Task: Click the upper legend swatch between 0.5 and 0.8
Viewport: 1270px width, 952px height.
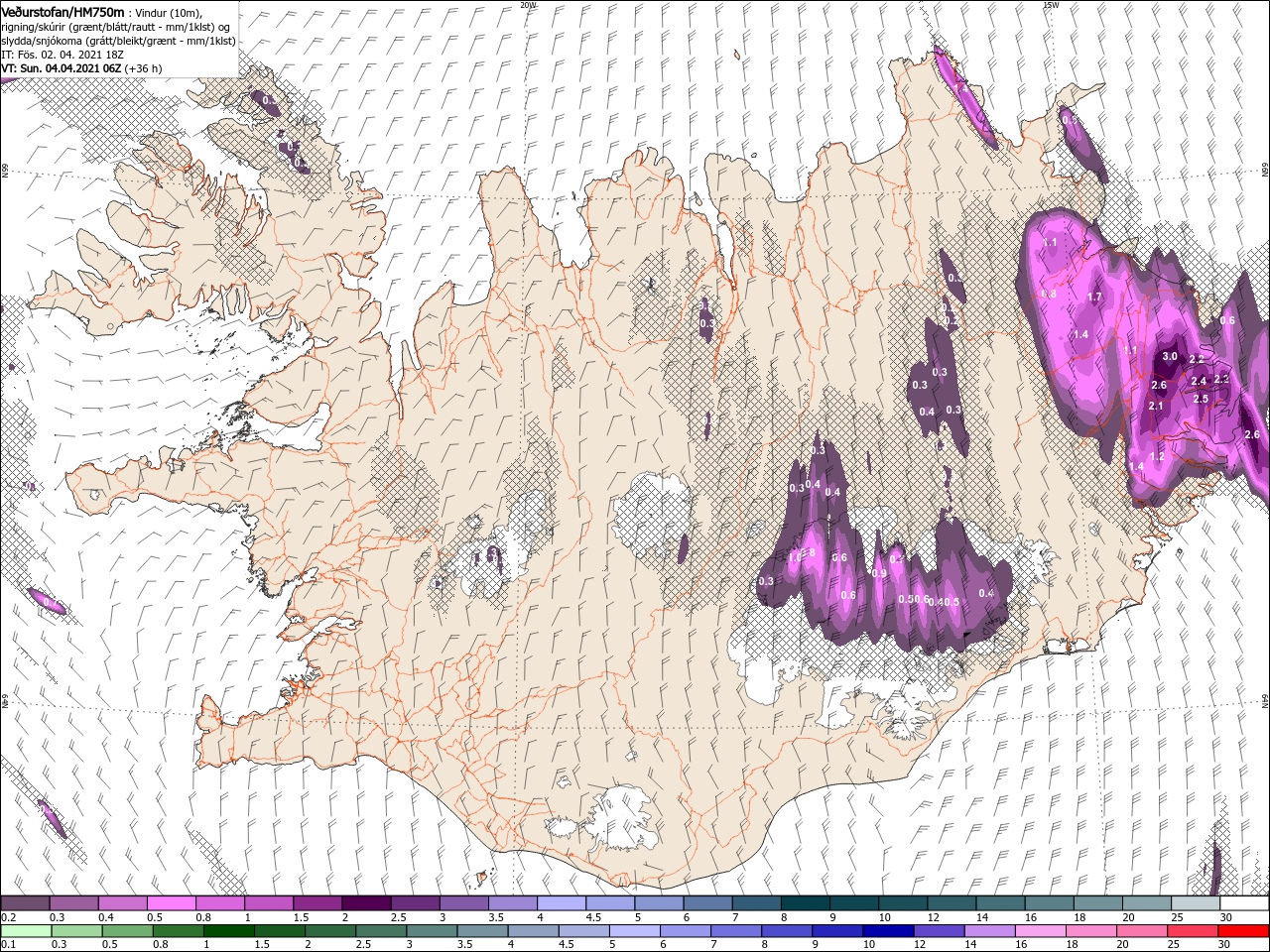Action: tap(171, 903)
